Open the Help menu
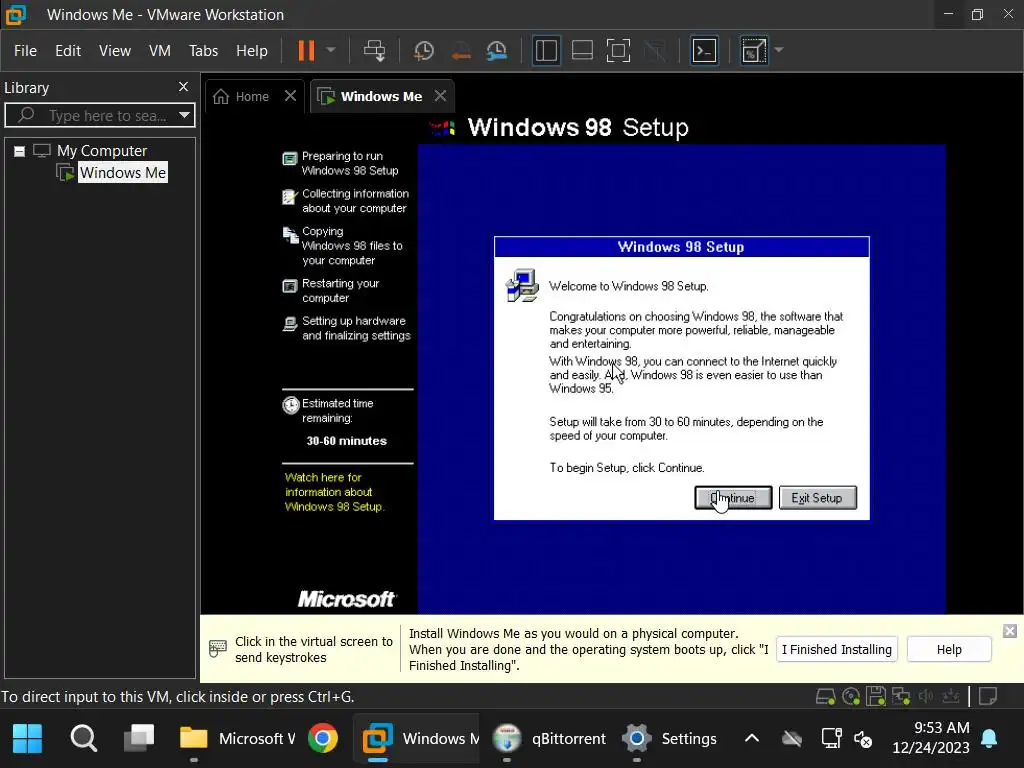Screen dimensions: 1024x768 click(251, 50)
